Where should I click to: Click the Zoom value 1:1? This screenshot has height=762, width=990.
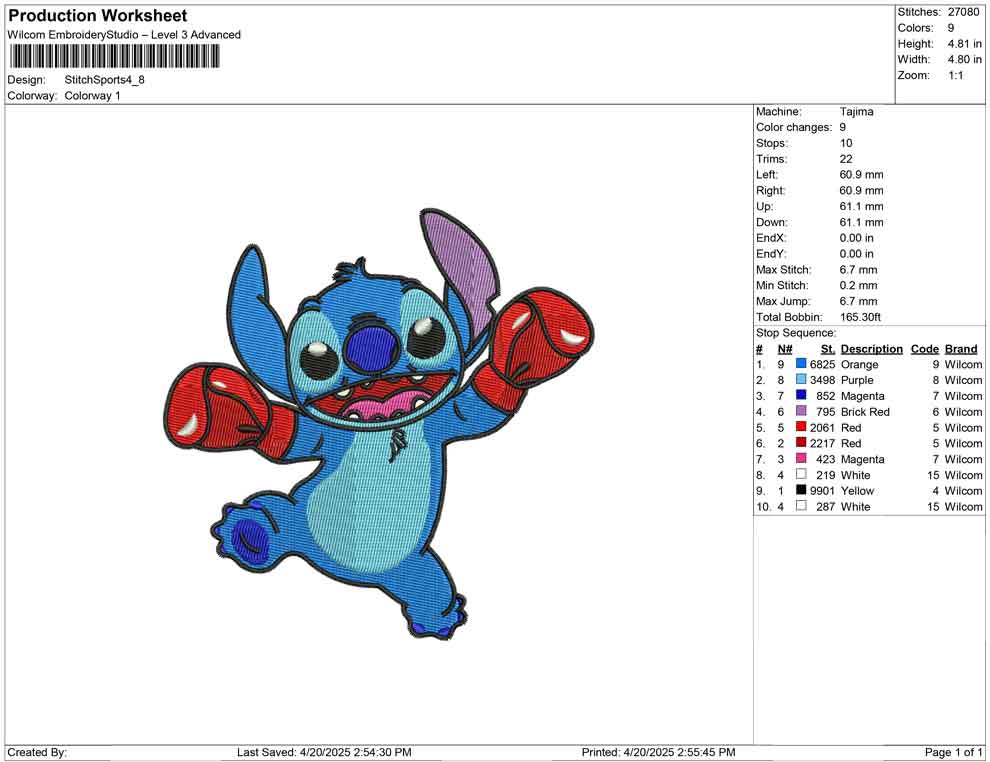pos(955,75)
